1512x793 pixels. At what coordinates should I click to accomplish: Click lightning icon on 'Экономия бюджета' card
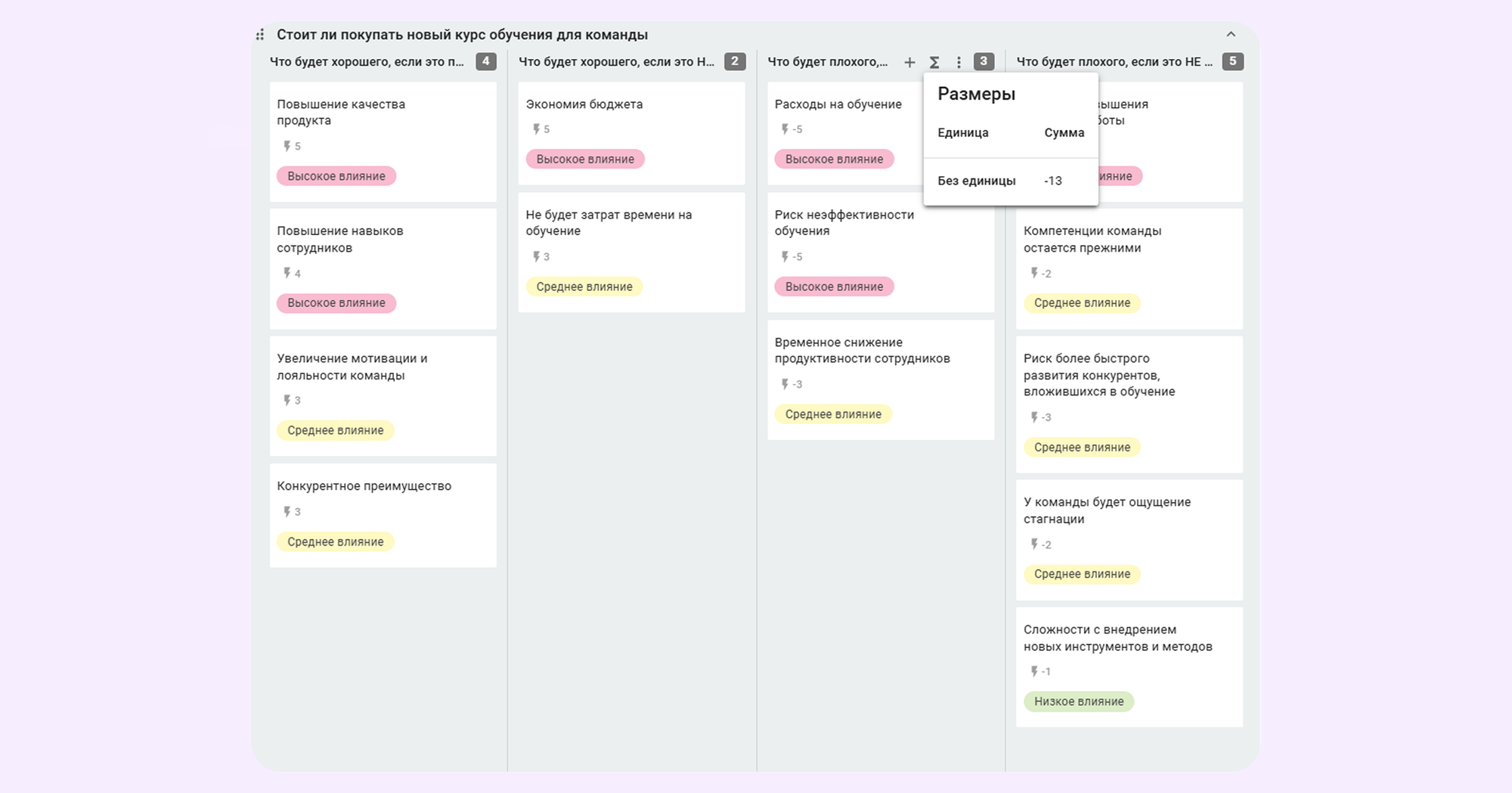[536, 129]
